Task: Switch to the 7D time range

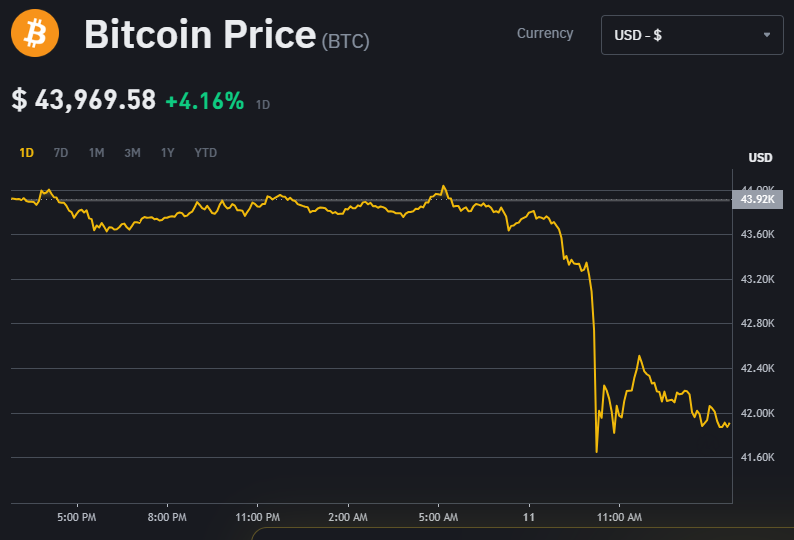Action: point(61,153)
